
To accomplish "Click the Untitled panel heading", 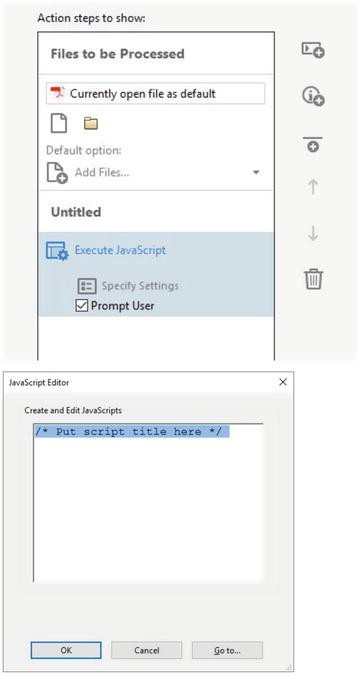I will (76, 212).
